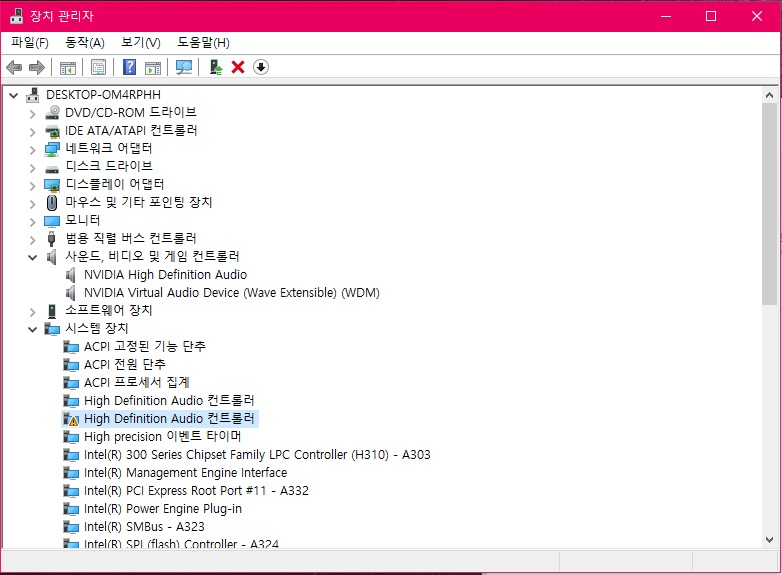Click the 모니터 category icon

coord(52,221)
